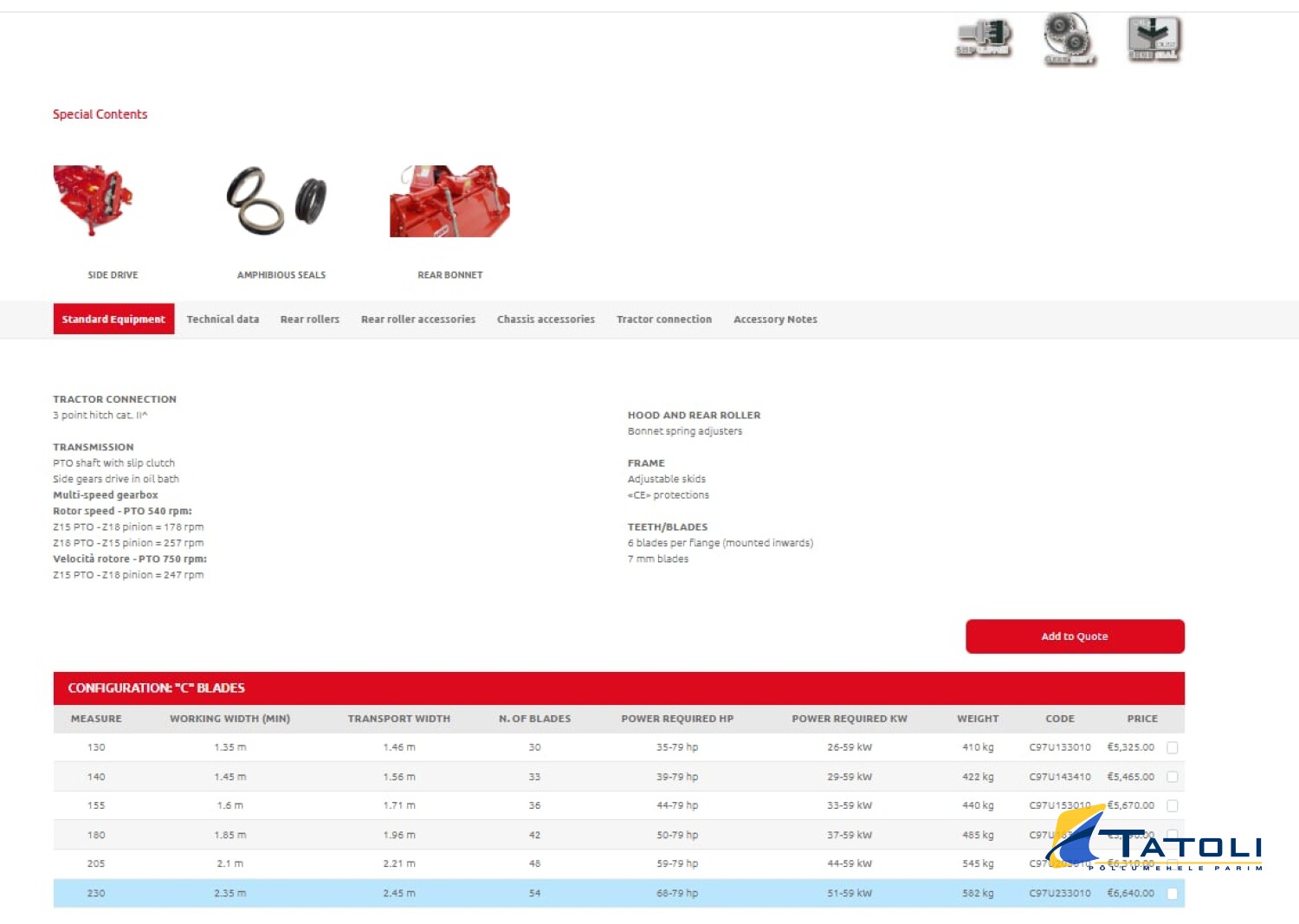Tick the checkbox for the €5,325.00 model
Screen dimensions: 1299x924
pyautogui.click(x=1172, y=747)
